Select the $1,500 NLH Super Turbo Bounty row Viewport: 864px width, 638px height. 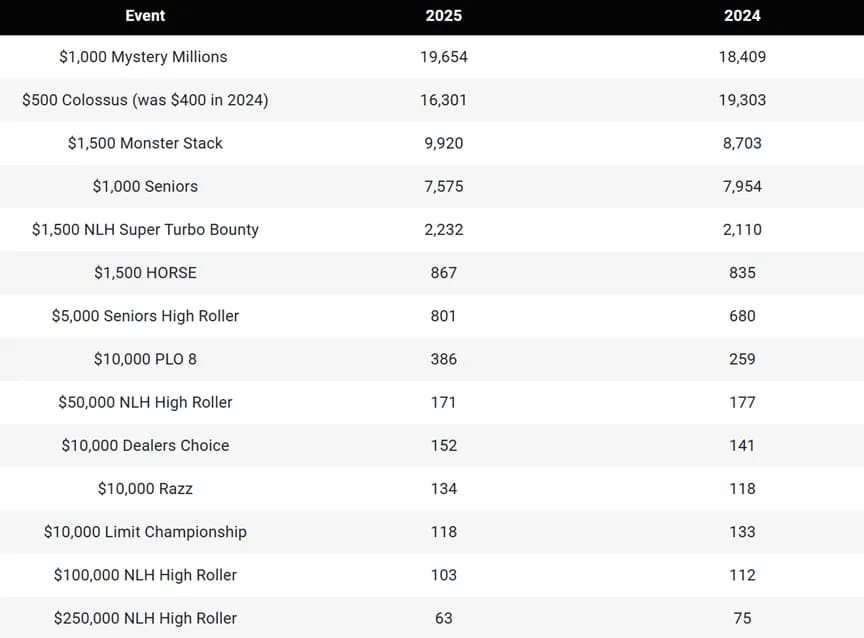[x=432, y=230]
